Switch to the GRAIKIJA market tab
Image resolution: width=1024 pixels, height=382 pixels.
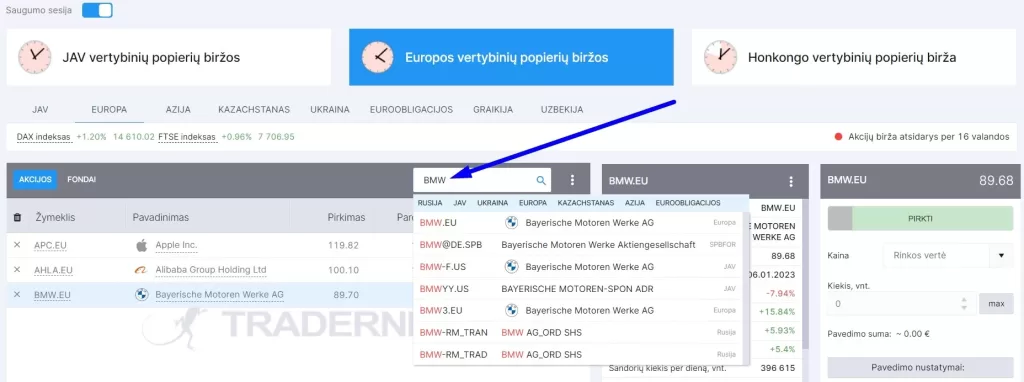[x=493, y=110]
